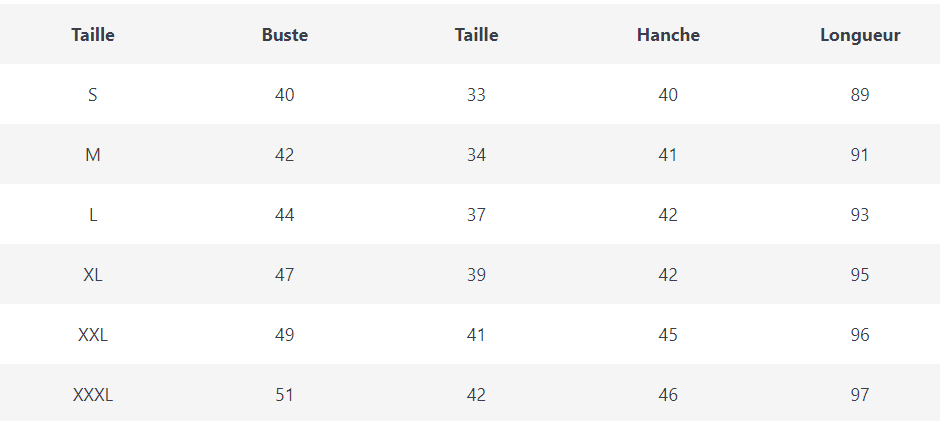The width and height of the screenshot is (940, 421).
Task: Click Hanche value 46 in XXXL row
Action: (668, 395)
